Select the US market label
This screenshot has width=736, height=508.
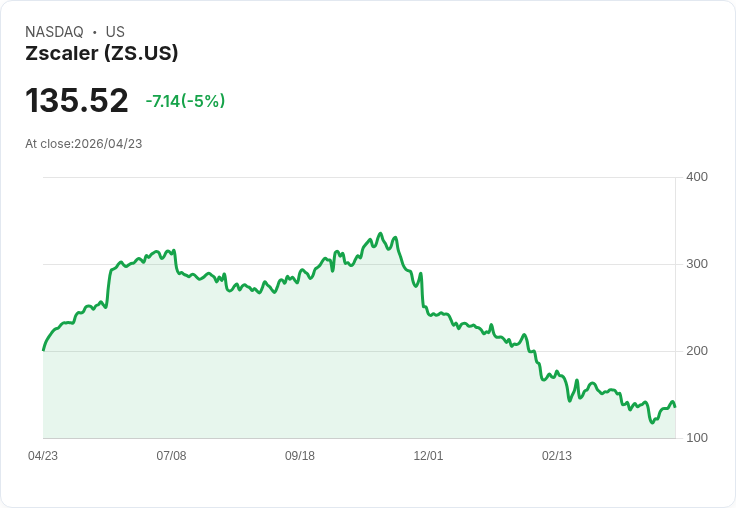point(115,32)
